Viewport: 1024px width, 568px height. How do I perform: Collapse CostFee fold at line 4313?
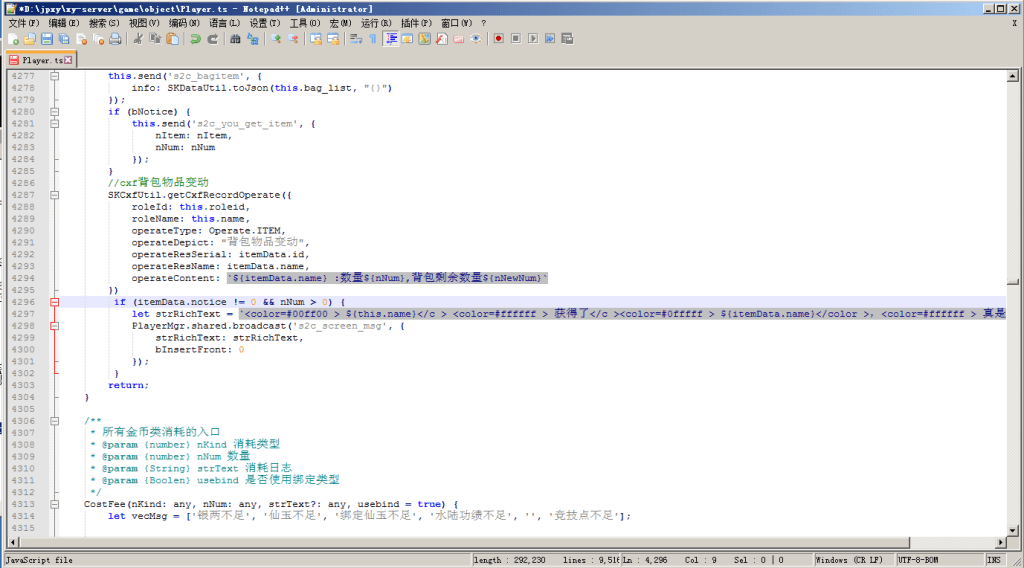click(x=55, y=505)
